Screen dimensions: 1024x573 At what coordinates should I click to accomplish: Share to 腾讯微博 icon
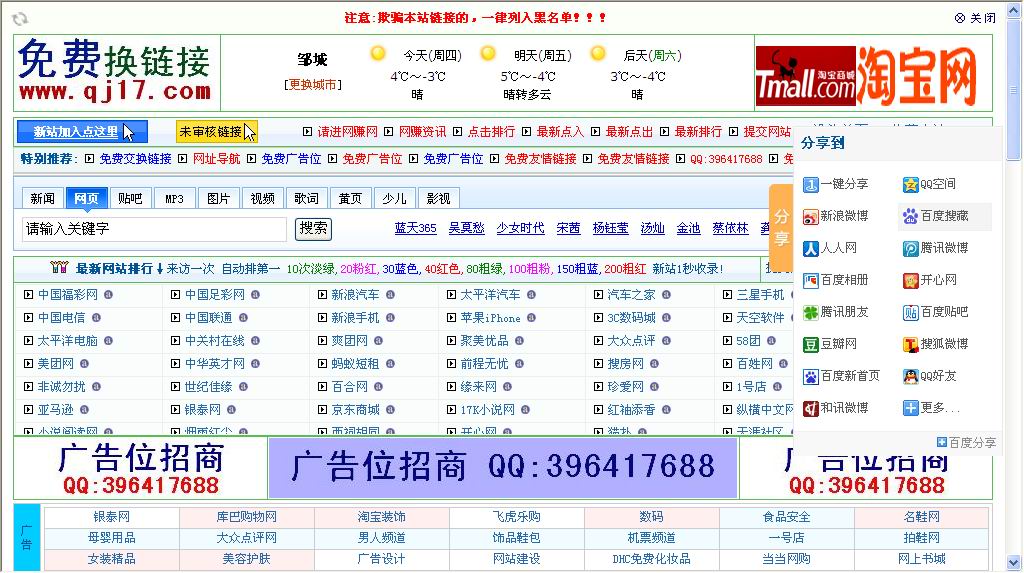point(910,249)
